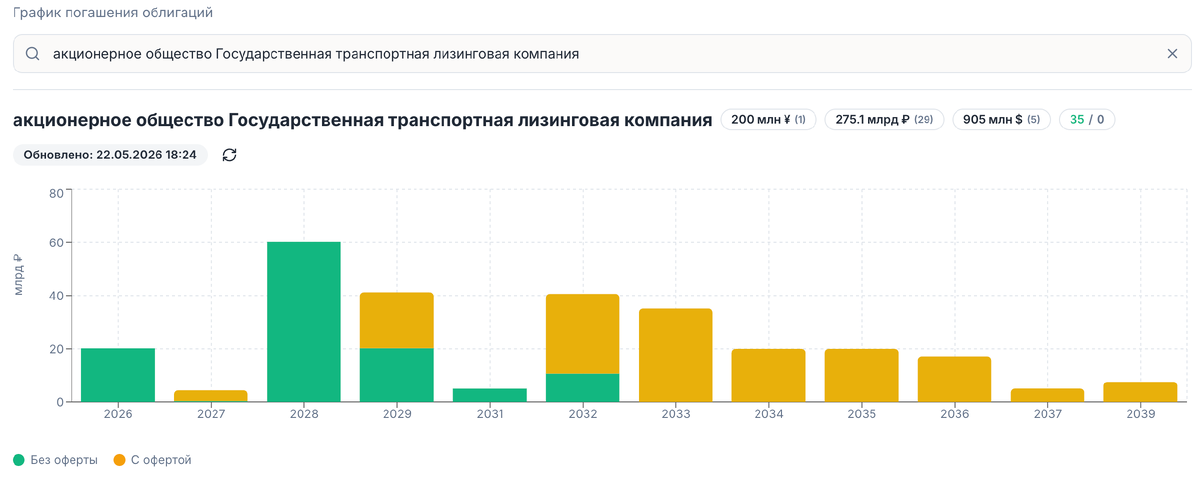Click the График погашения облигаций heading
The image size is (1200, 482).
[113, 13]
